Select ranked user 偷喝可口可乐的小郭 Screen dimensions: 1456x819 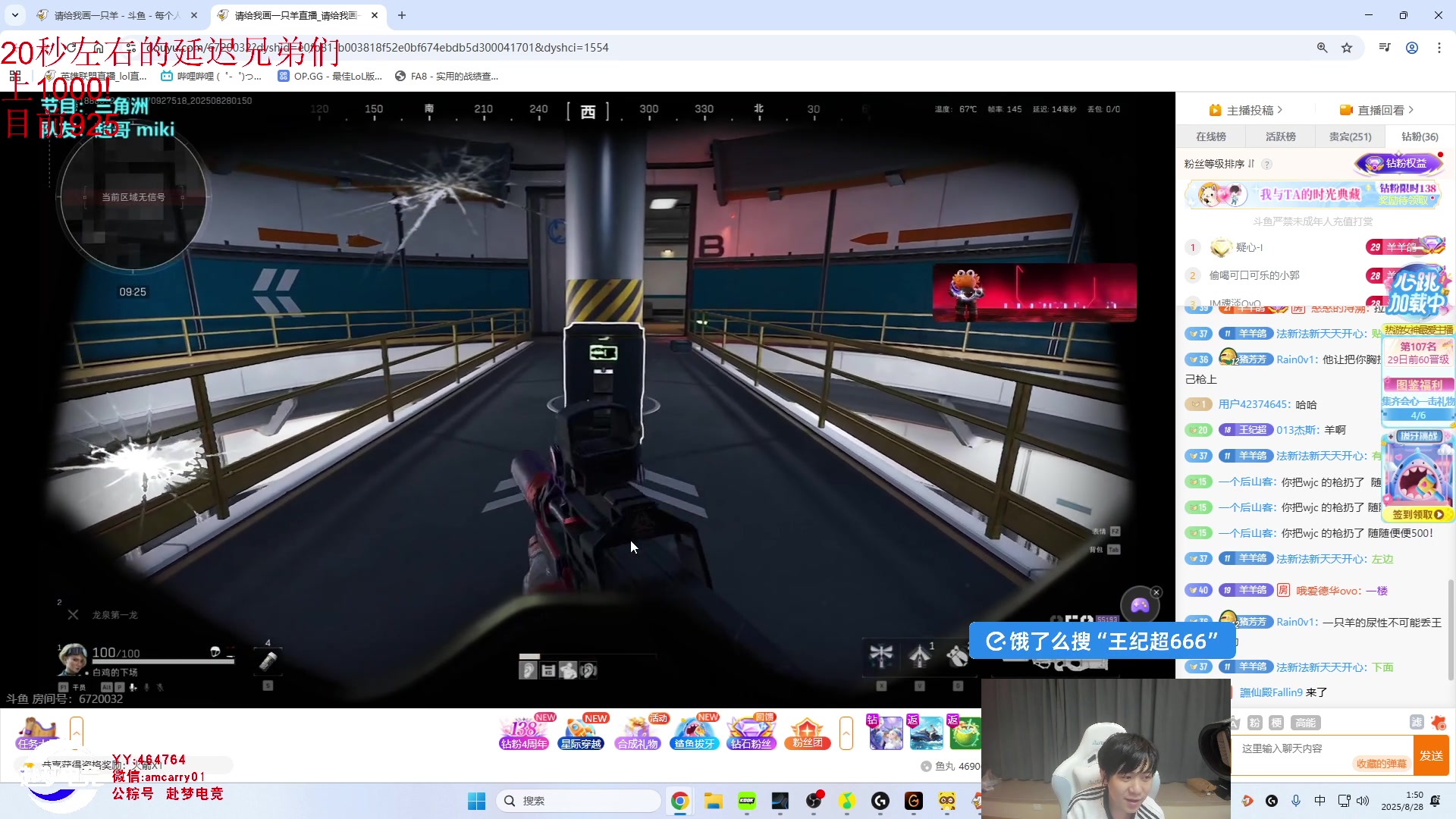1254,275
